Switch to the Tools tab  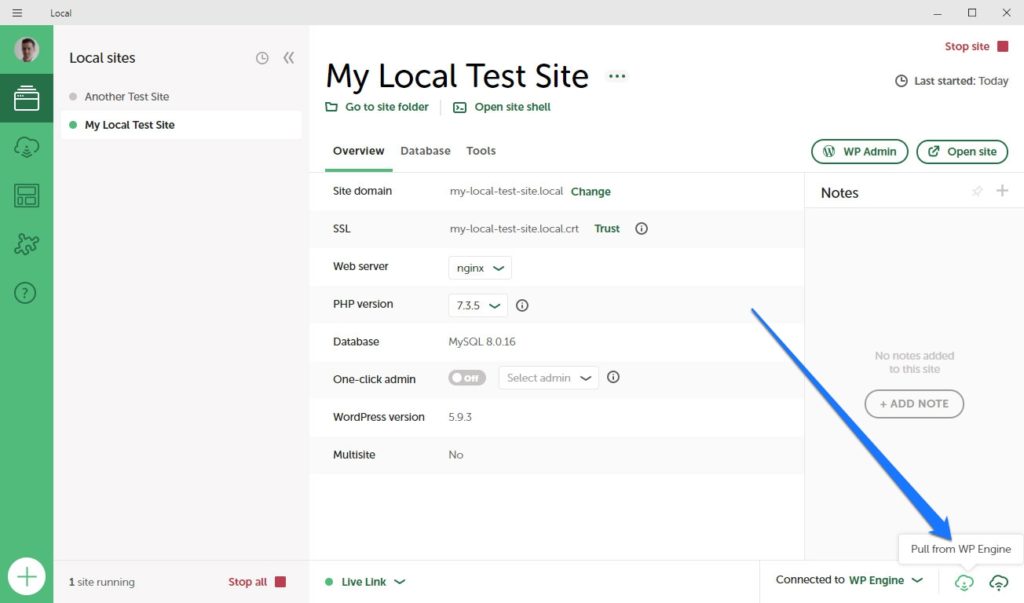point(481,151)
